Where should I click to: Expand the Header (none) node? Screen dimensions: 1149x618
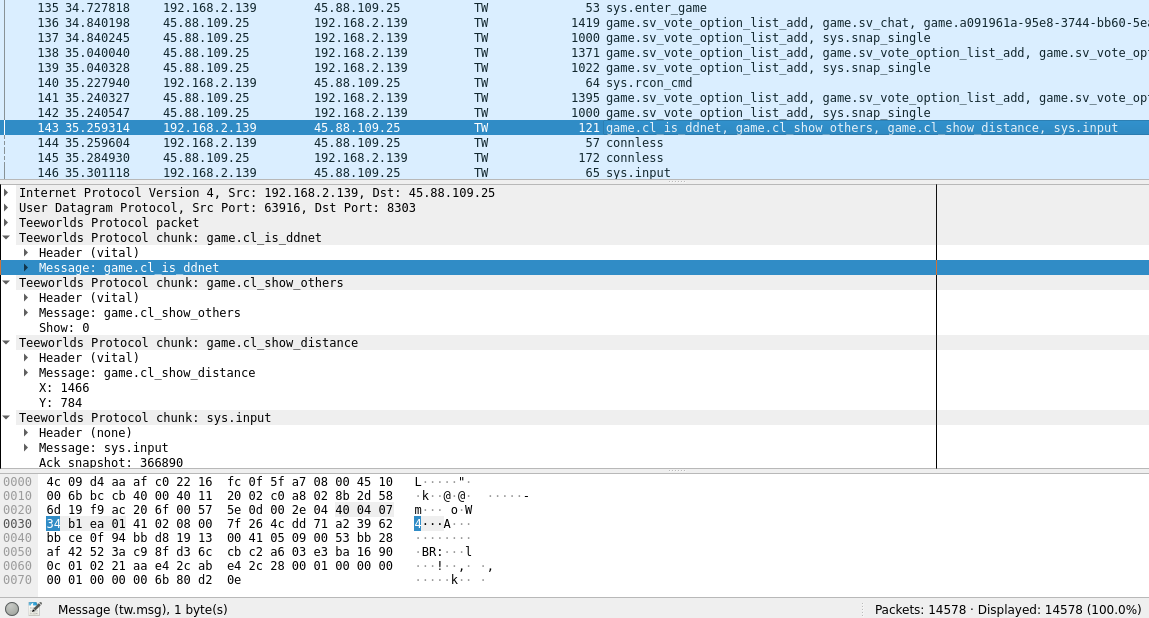(x=26, y=433)
